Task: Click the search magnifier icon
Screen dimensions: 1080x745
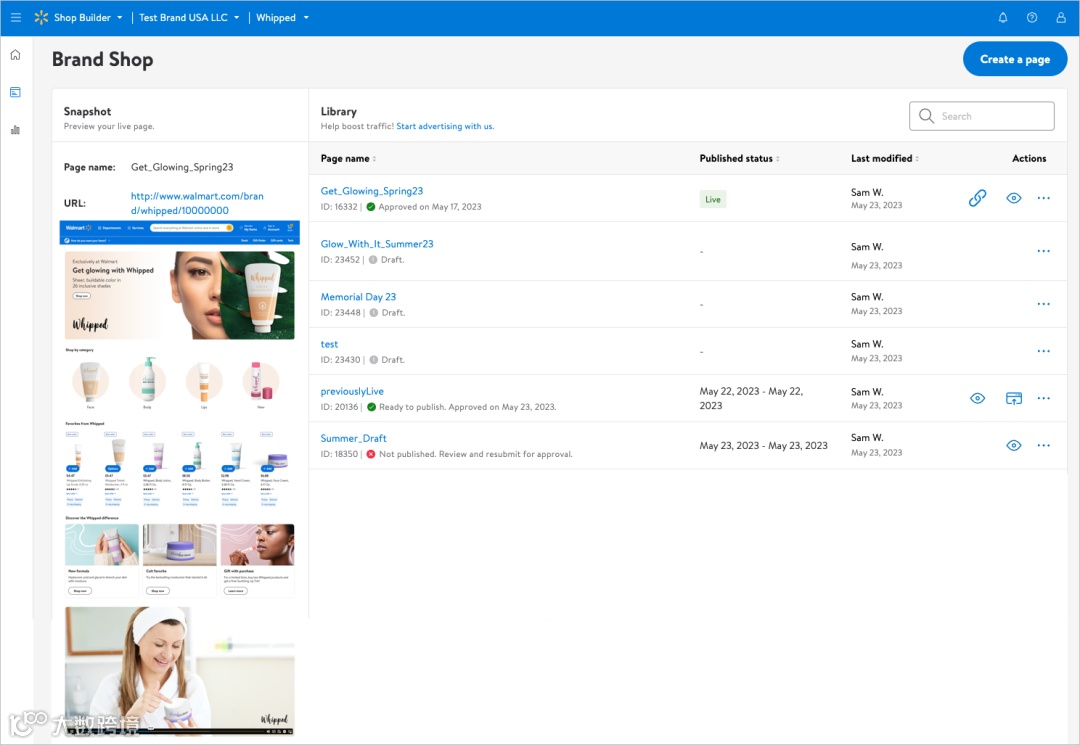Action: (926, 116)
